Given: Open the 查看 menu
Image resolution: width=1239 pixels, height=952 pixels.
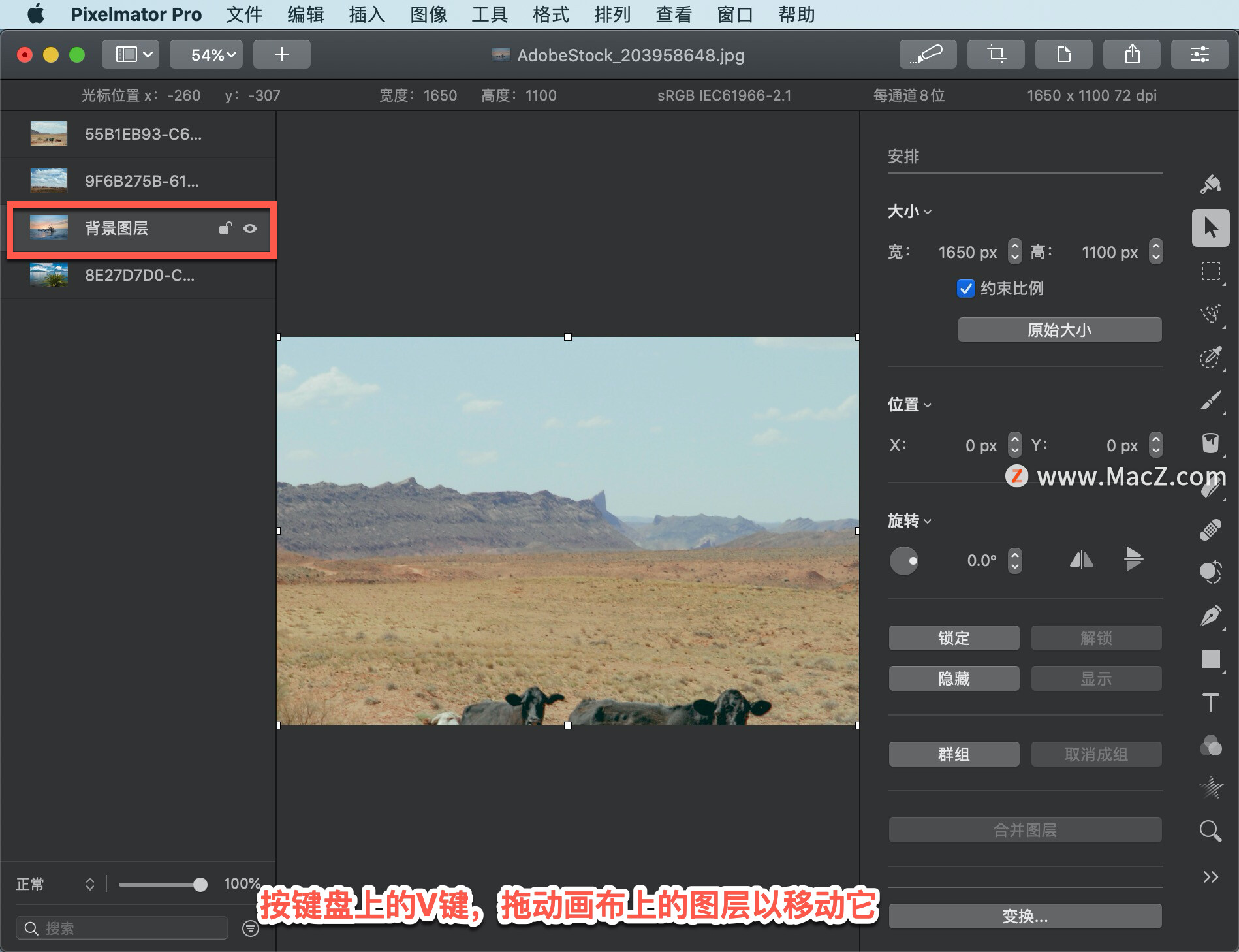Looking at the screenshot, I should coord(674,14).
